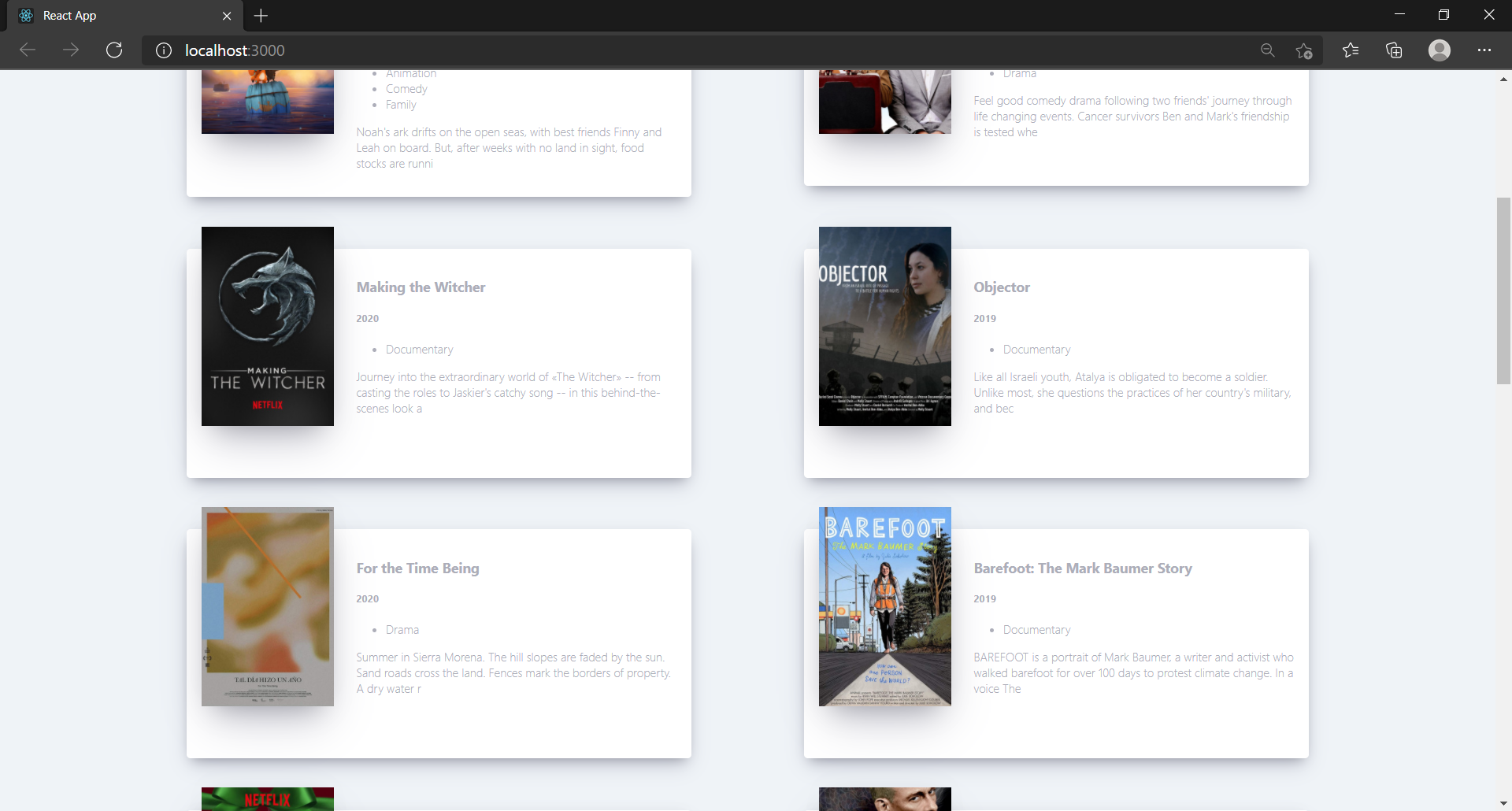Click the Noah's ark description text
This screenshot has height=811, width=1512.
[x=509, y=148]
